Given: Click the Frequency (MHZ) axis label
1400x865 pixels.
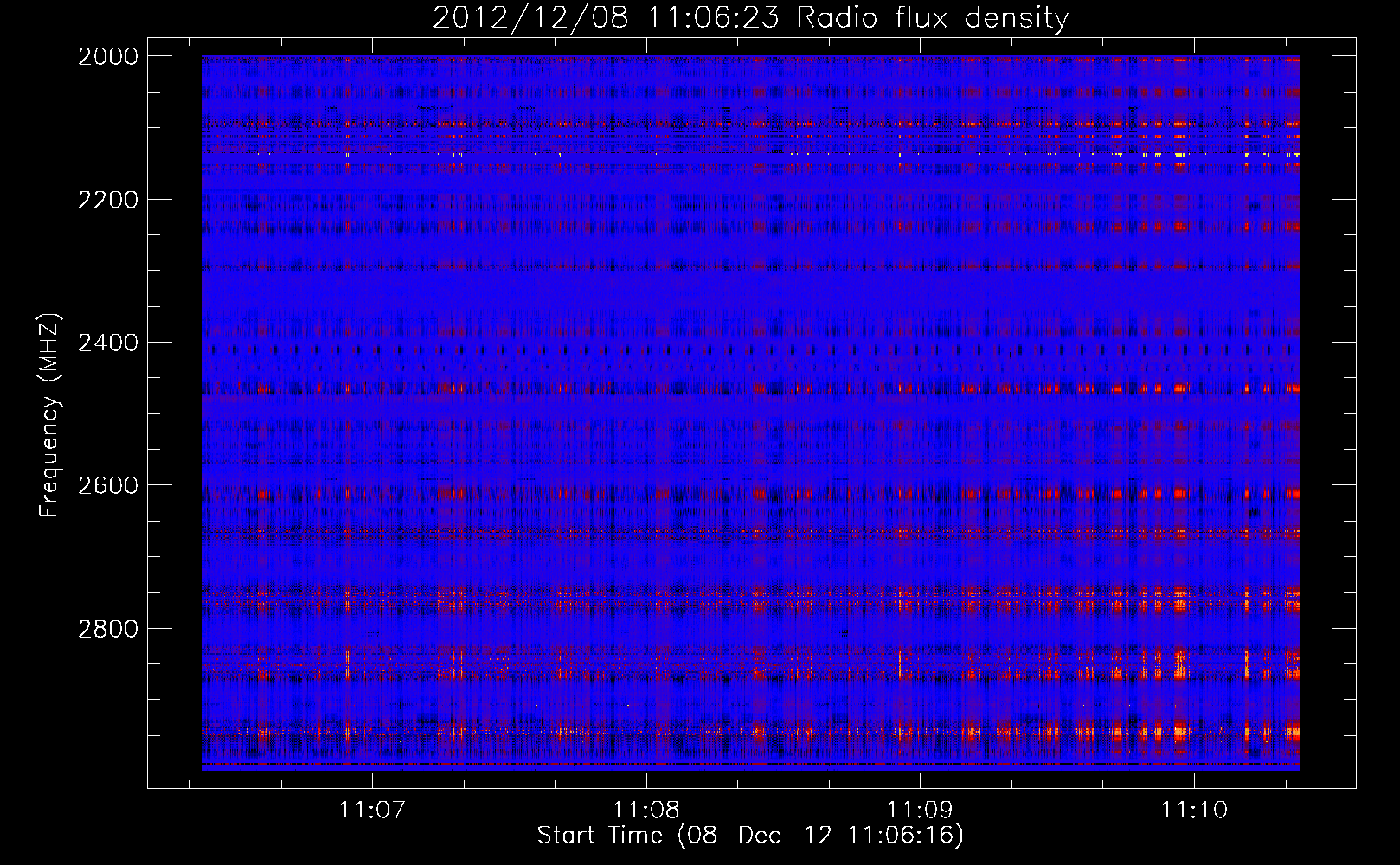Looking at the screenshot, I should (49, 415).
